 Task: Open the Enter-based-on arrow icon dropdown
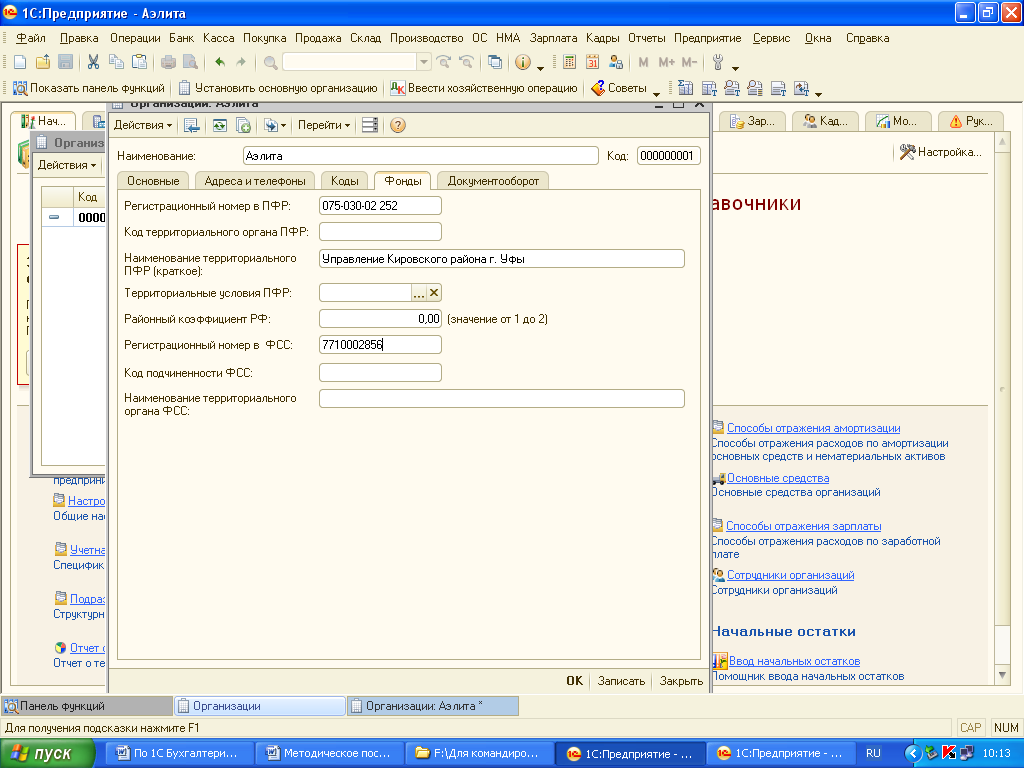(x=275, y=125)
